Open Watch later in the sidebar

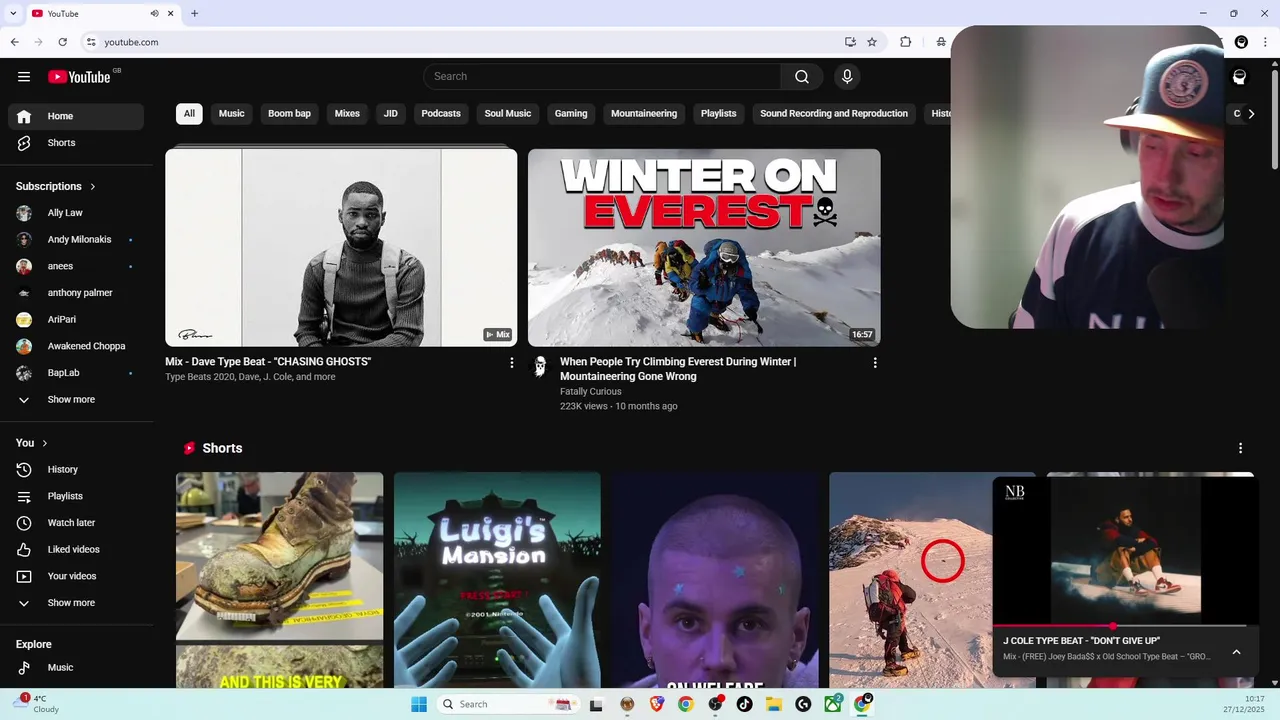tap(76, 523)
